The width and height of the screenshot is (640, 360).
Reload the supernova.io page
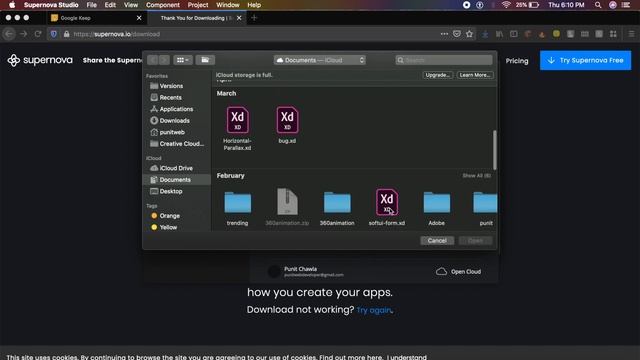pyautogui.click(x=38, y=34)
